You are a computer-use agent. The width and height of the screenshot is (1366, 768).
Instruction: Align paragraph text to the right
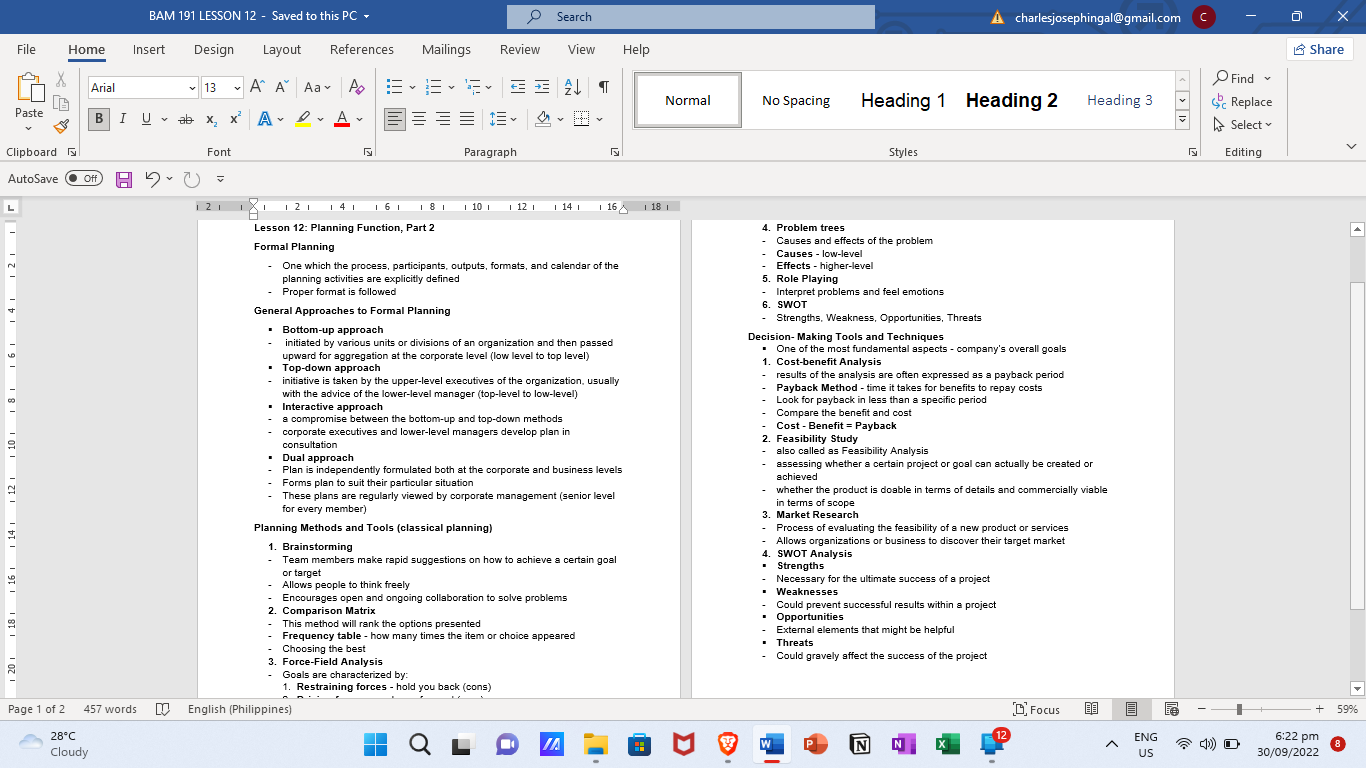point(443,119)
